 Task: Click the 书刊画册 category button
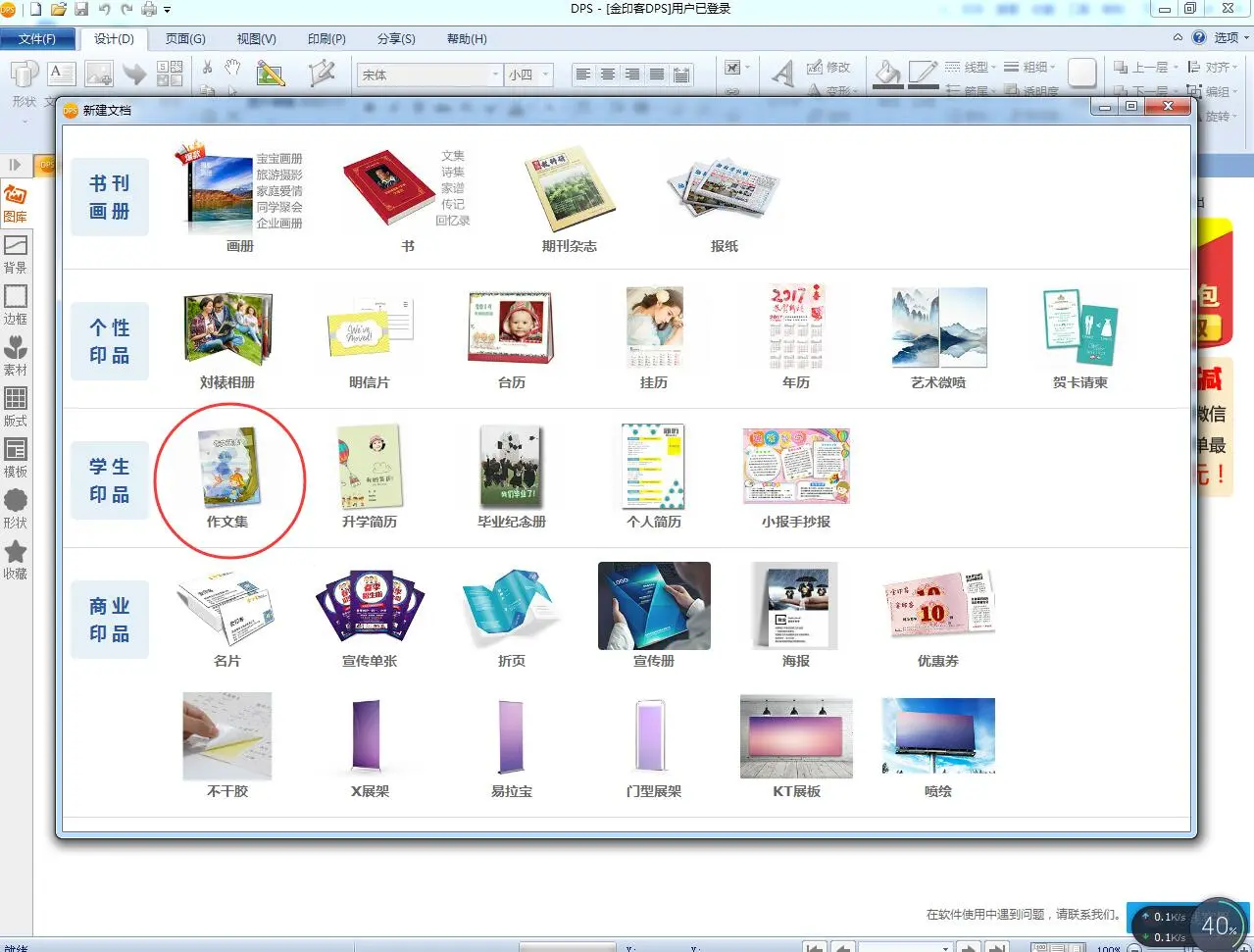pos(110,197)
